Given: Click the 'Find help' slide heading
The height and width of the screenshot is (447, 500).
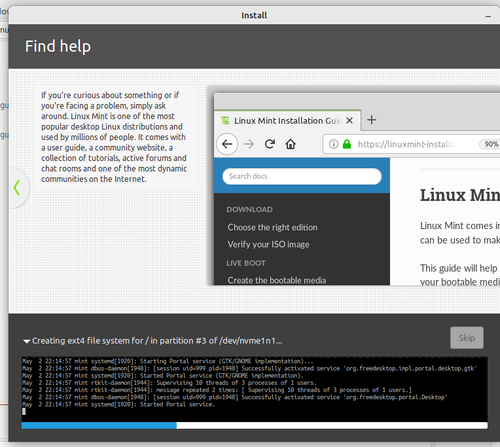Looking at the screenshot, I should 58,46.
